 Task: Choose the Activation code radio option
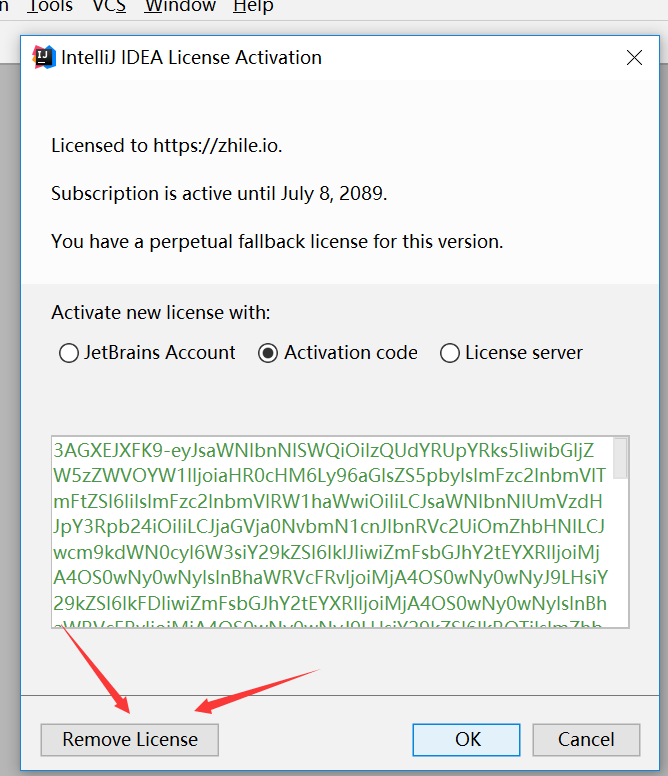click(x=268, y=353)
